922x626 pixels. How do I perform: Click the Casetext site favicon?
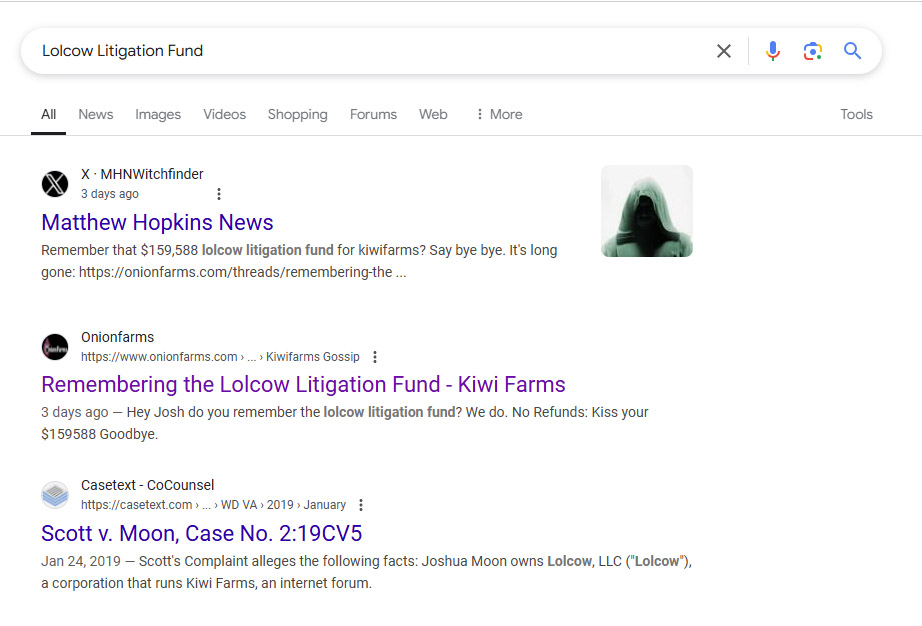(55, 495)
